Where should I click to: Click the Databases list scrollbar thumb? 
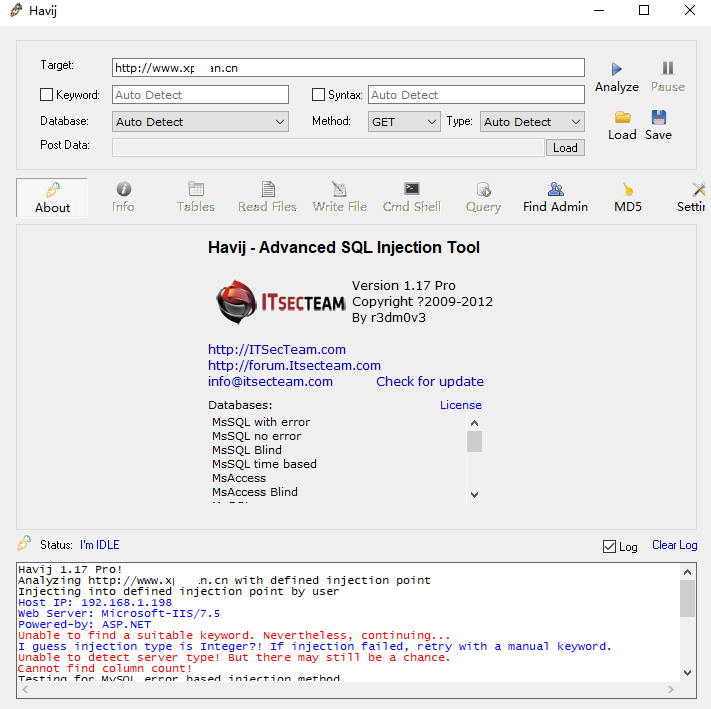click(x=474, y=441)
